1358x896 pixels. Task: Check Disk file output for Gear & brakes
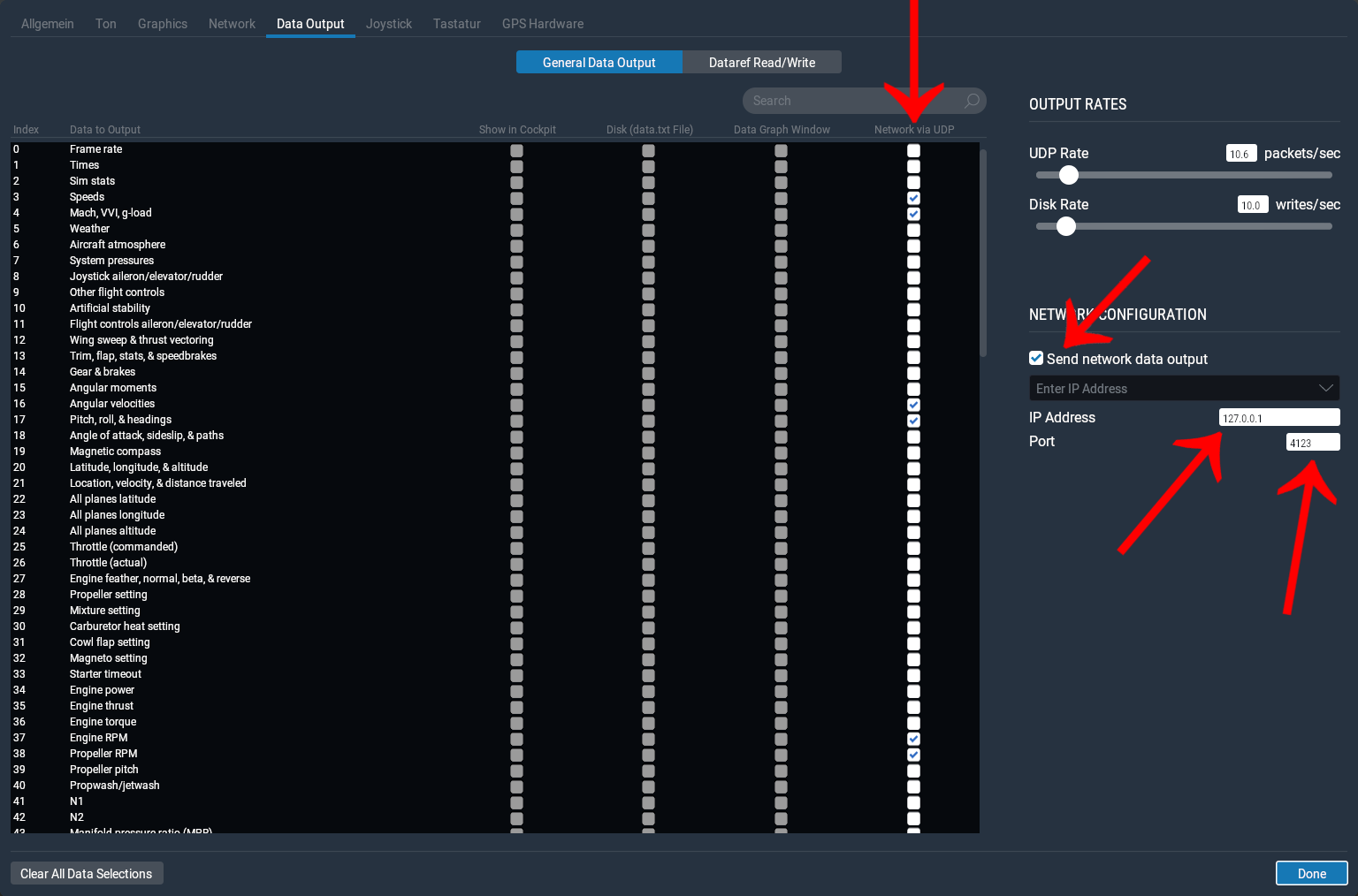coord(648,373)
